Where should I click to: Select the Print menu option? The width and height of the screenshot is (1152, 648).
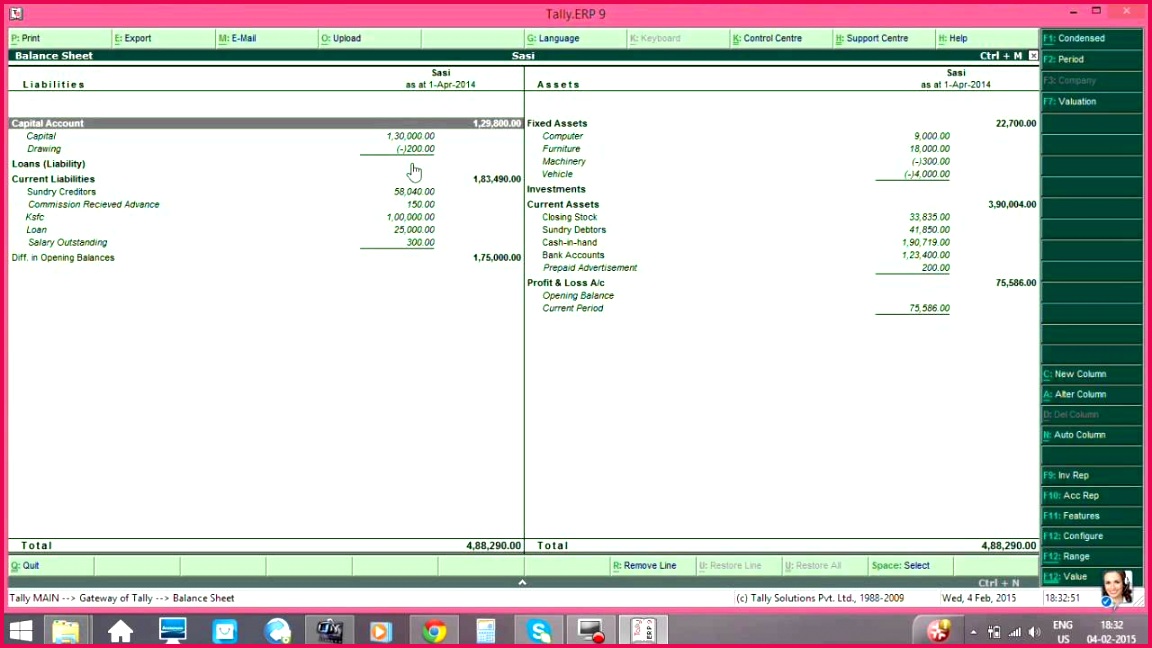pyautogui.click(x=30, y=39)
